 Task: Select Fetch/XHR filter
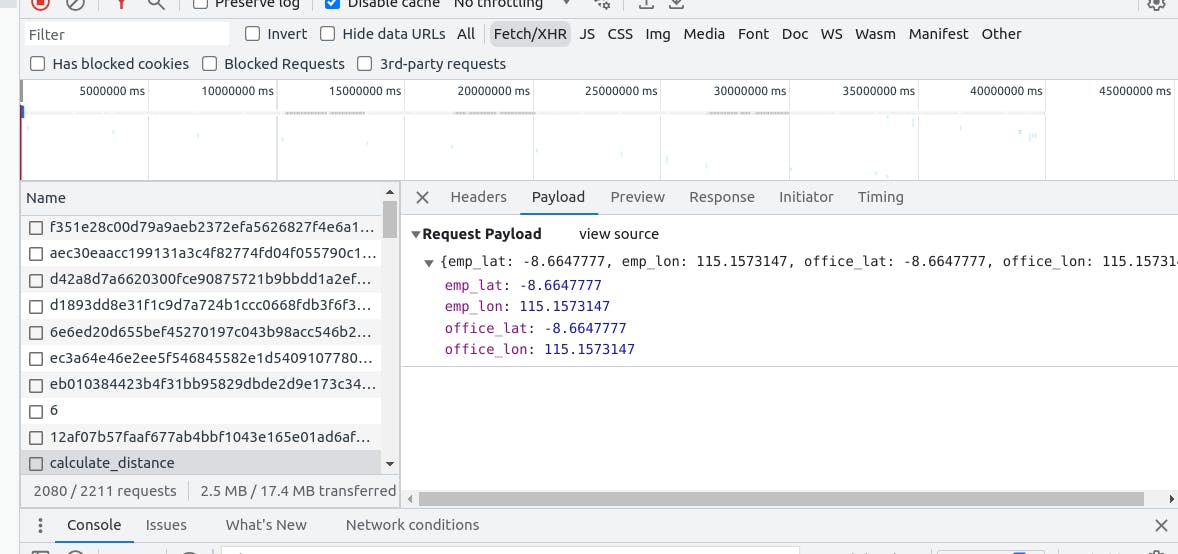coord(530,34)
